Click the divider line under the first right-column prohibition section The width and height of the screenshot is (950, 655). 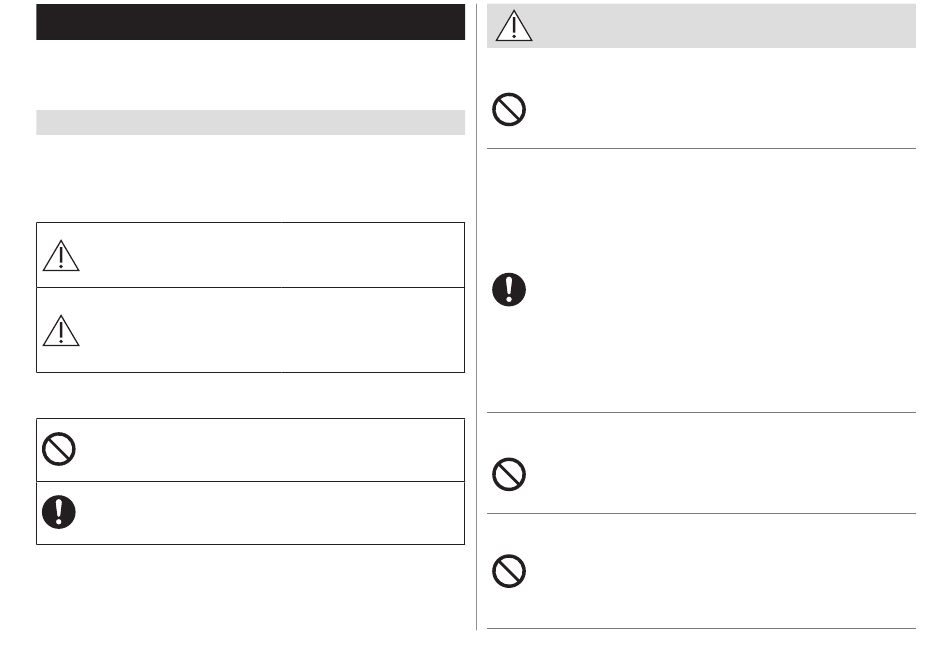701,148
